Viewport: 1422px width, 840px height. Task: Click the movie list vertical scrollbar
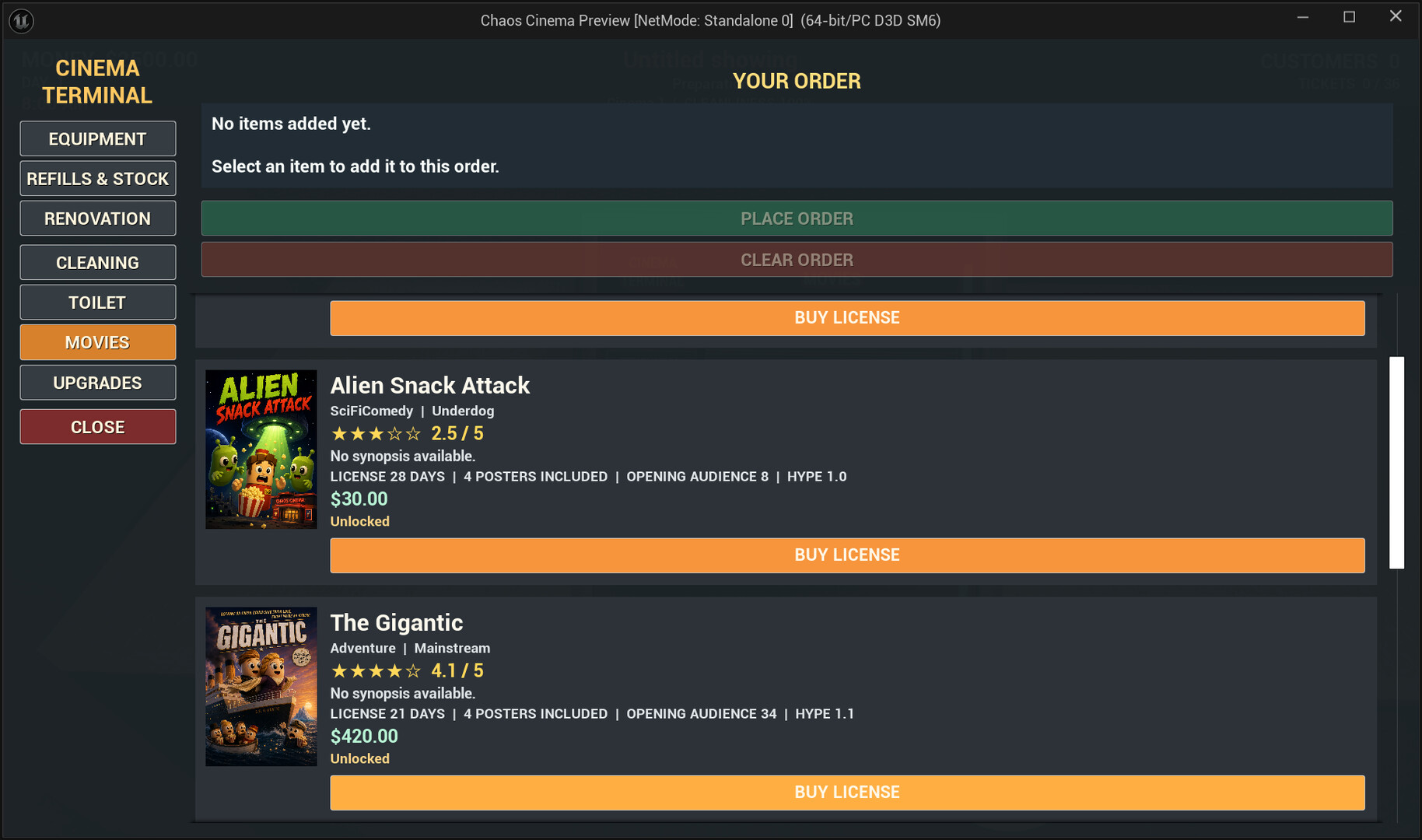1397,463
